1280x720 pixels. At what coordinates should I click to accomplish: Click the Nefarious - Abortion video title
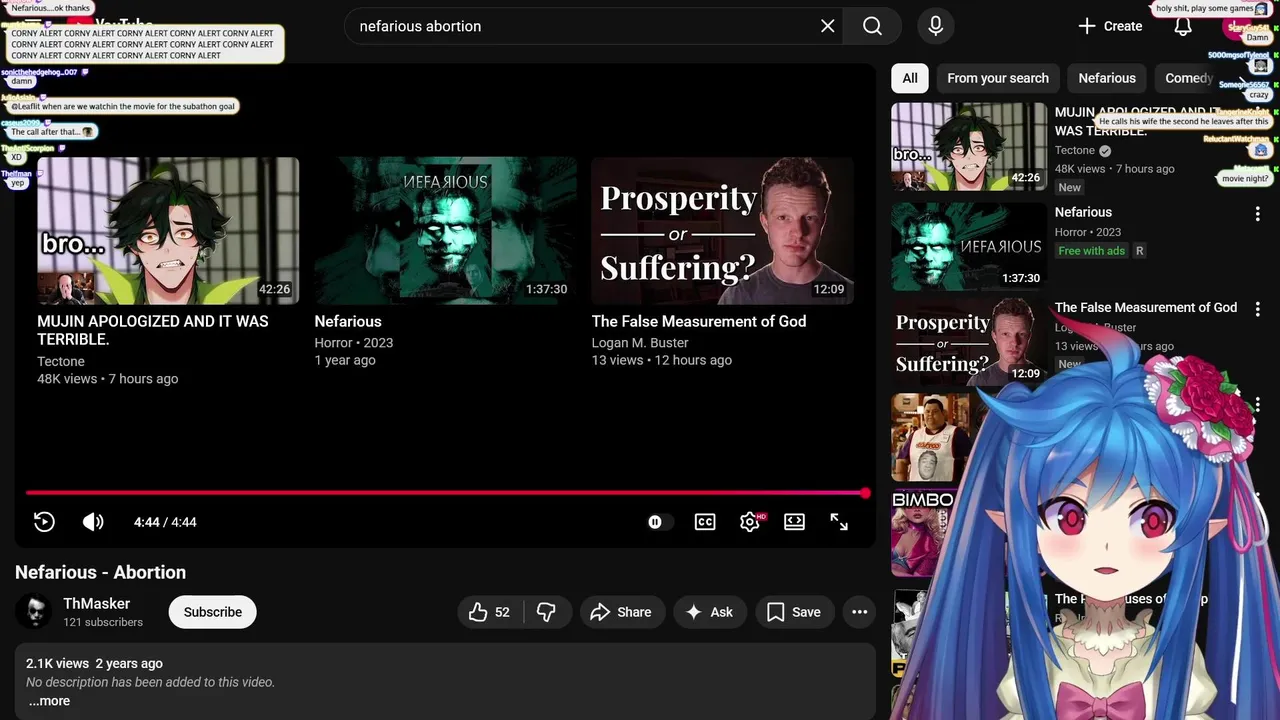(x=101, y=572)
